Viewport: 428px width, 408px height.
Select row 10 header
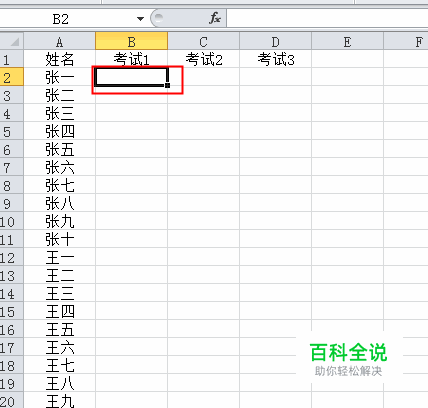12,221
